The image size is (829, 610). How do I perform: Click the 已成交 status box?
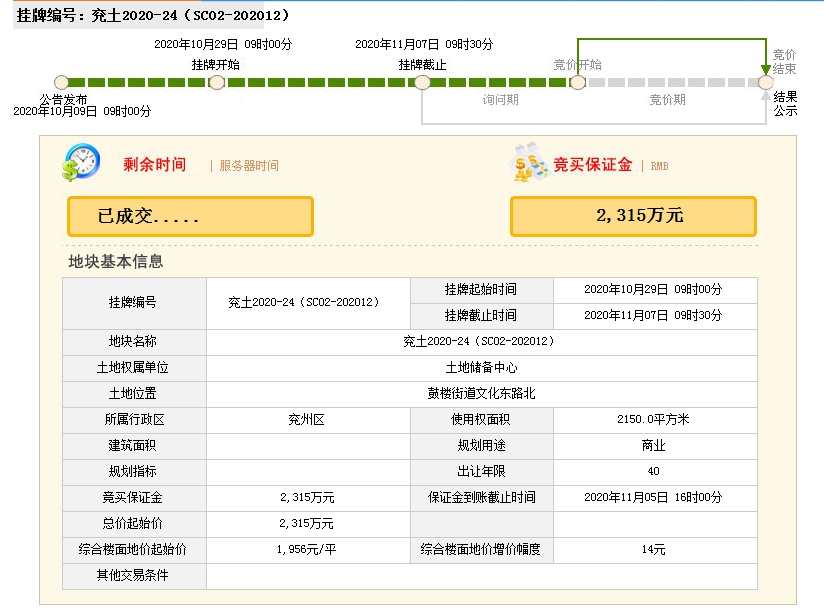click(190, 216)
